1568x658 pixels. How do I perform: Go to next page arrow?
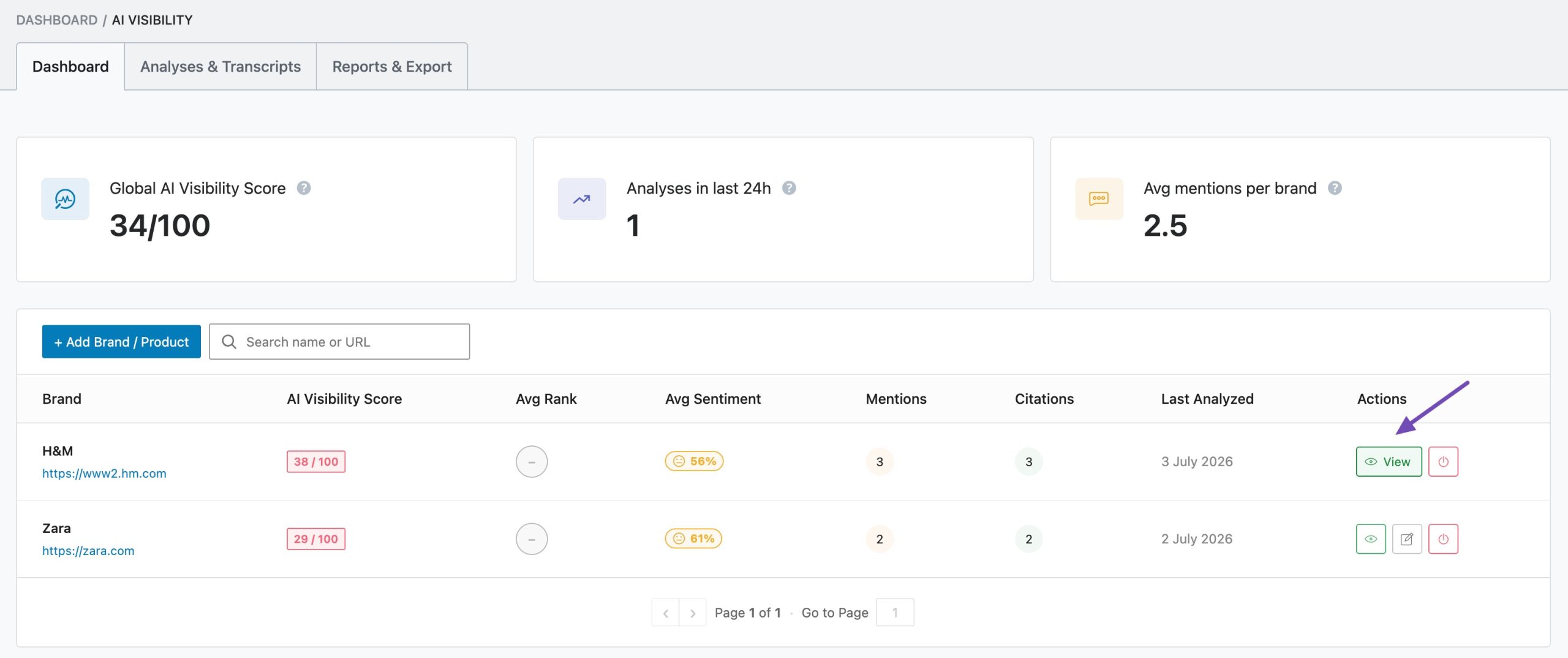tap(693, 612)
